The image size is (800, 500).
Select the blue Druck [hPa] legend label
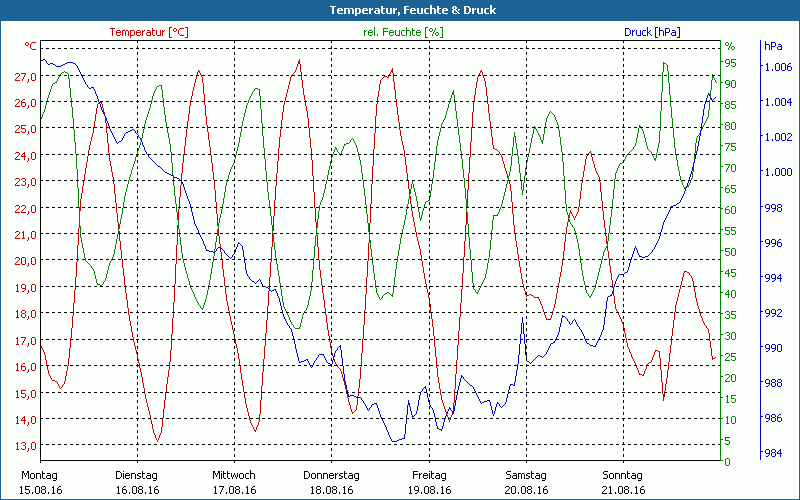pos(652,32)
